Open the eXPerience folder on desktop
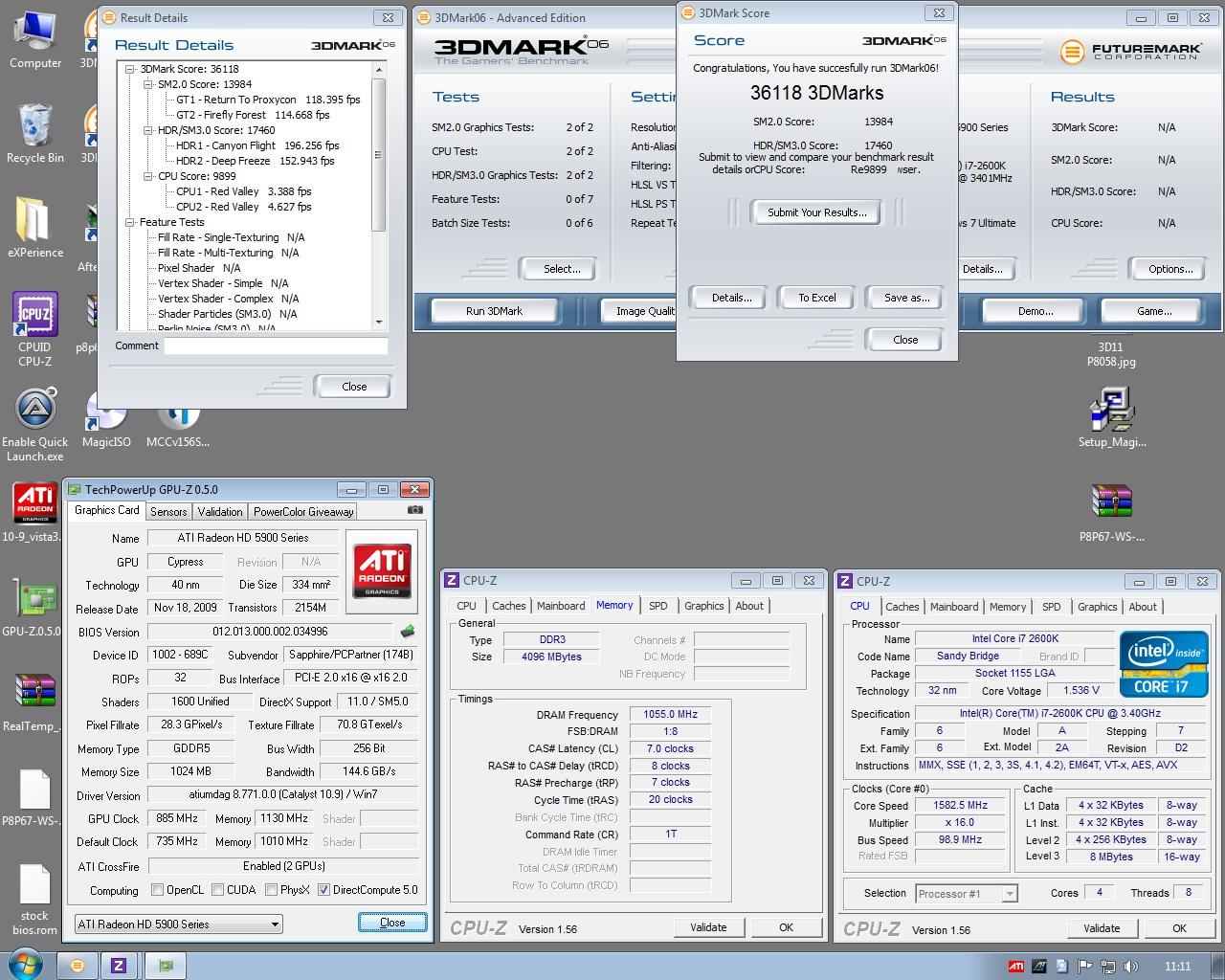1225x980 pixels. [35, 228]
